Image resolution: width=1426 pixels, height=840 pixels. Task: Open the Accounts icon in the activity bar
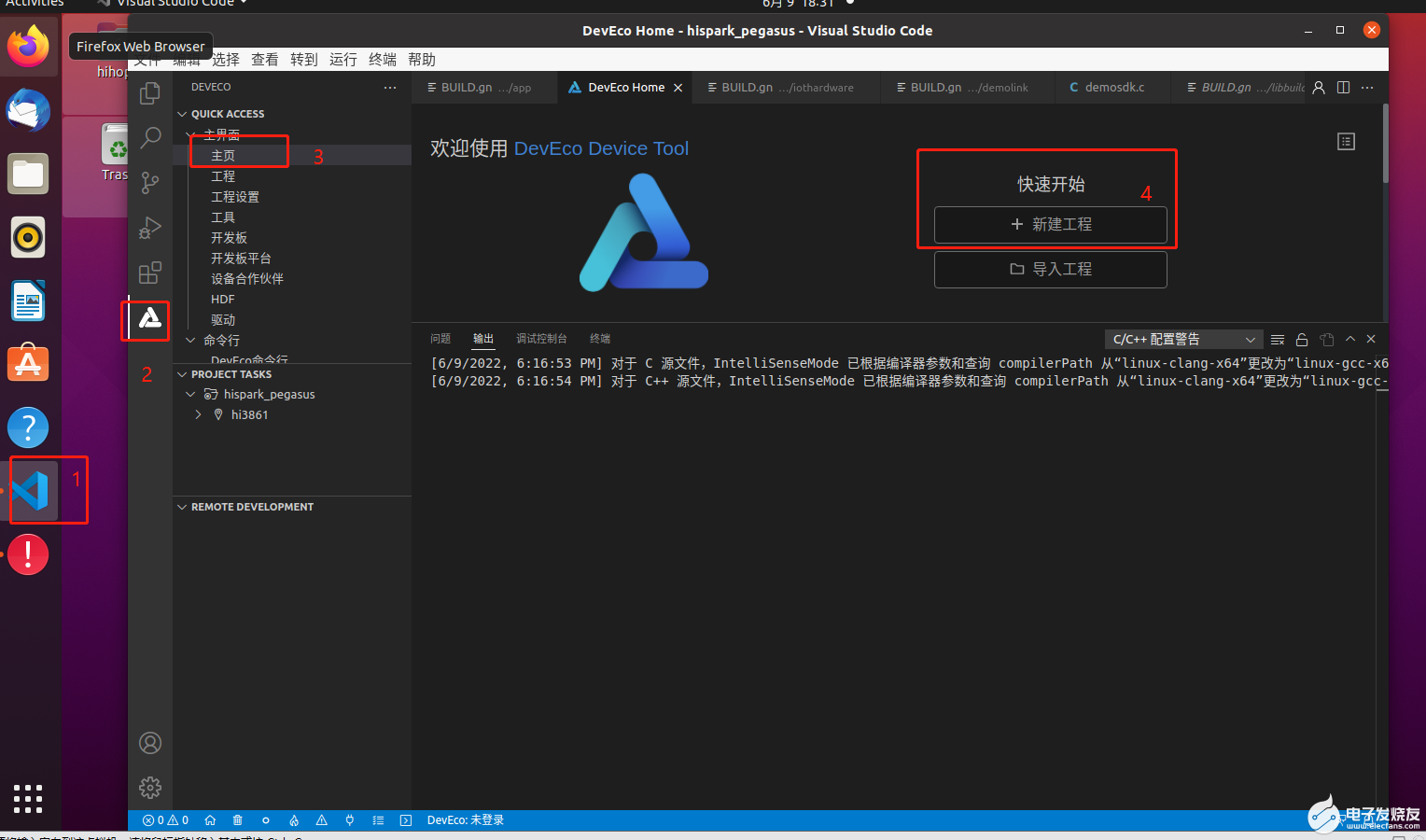click(x=149, y=743)
